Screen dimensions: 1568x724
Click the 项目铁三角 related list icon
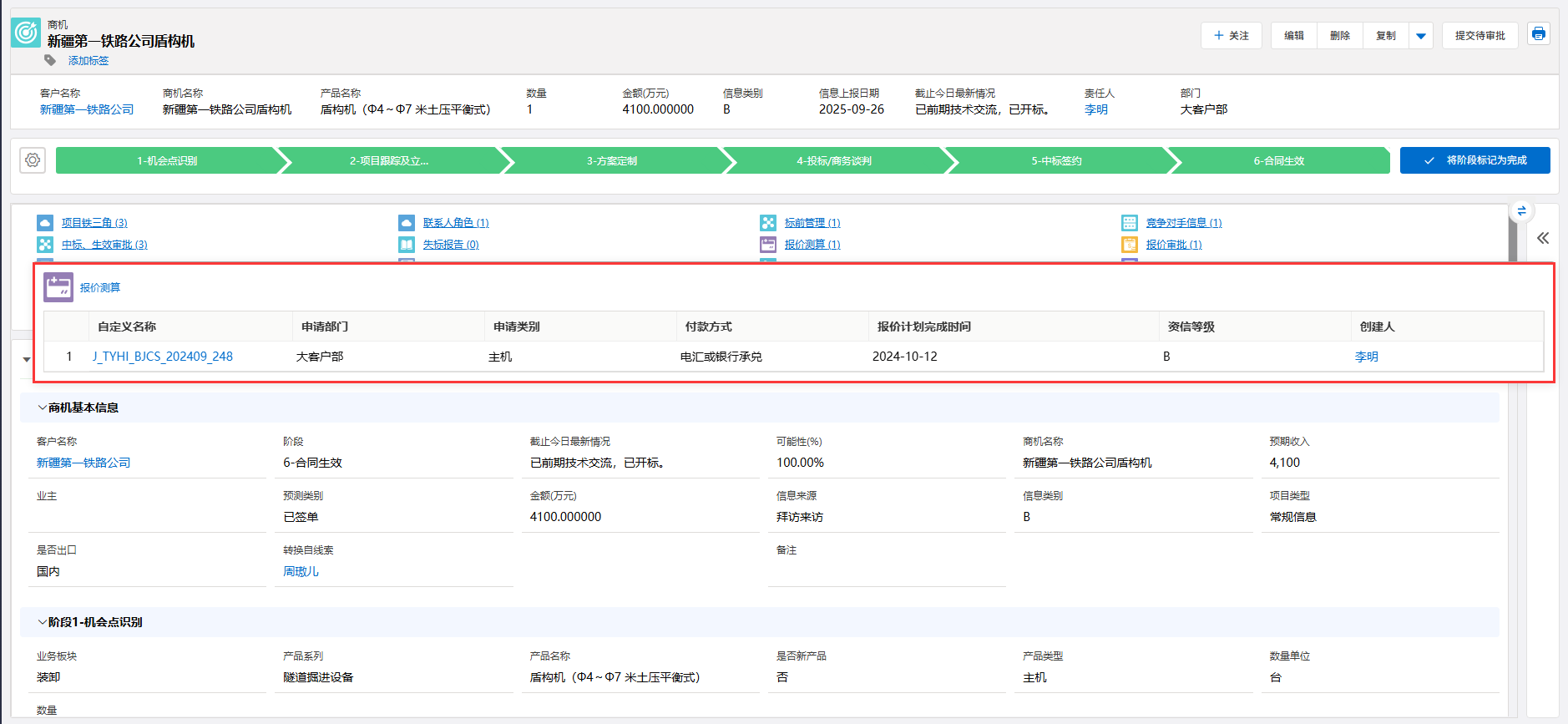[x=45, y=223]
